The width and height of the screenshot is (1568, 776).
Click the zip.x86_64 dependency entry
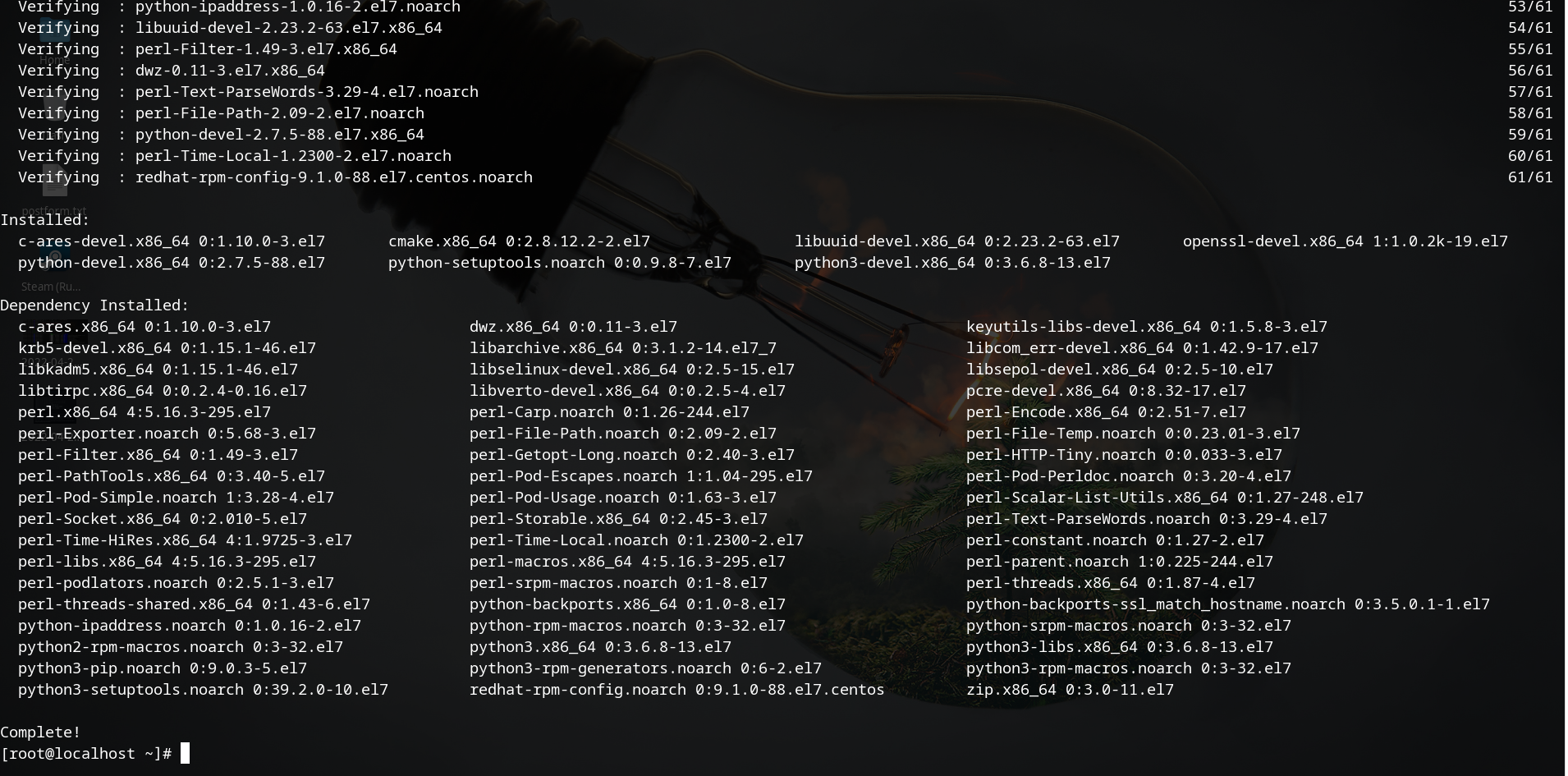pyautogui.click(x=1071, y=690)
